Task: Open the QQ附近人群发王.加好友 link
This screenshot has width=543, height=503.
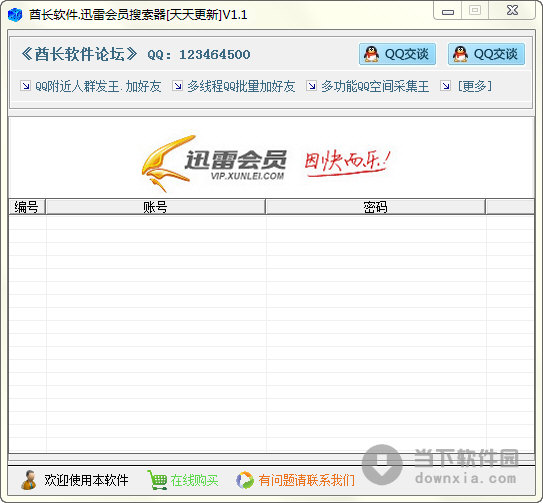Action: (98, 86)
